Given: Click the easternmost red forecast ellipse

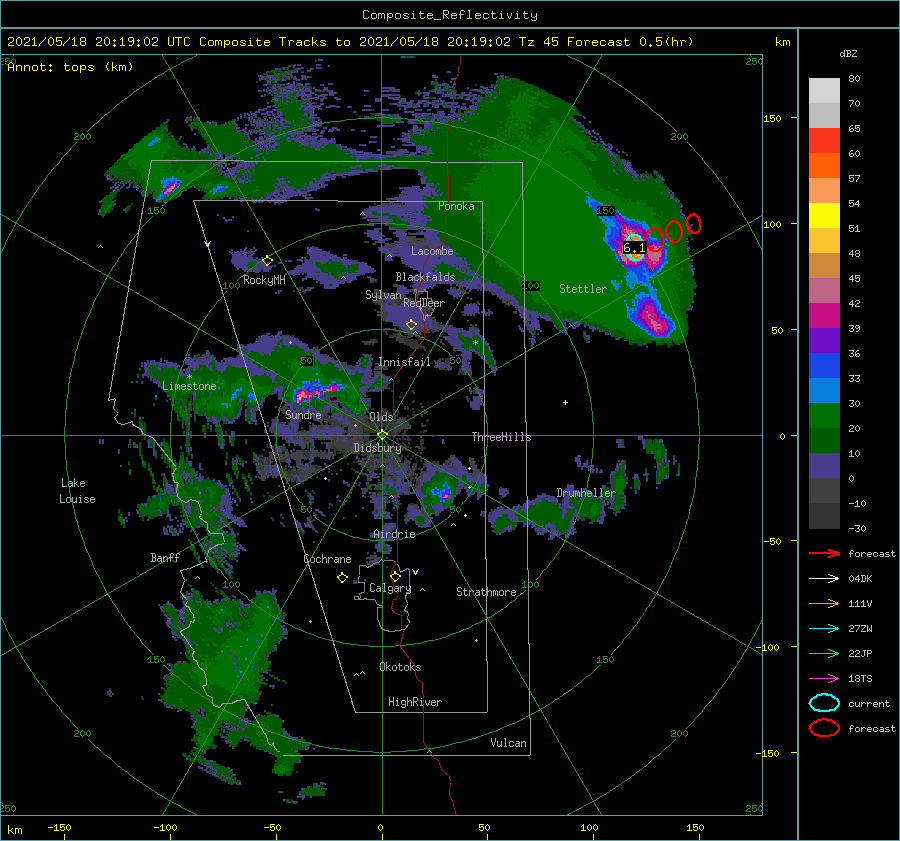Looking at the screenshot, I should tap(693, 224).
